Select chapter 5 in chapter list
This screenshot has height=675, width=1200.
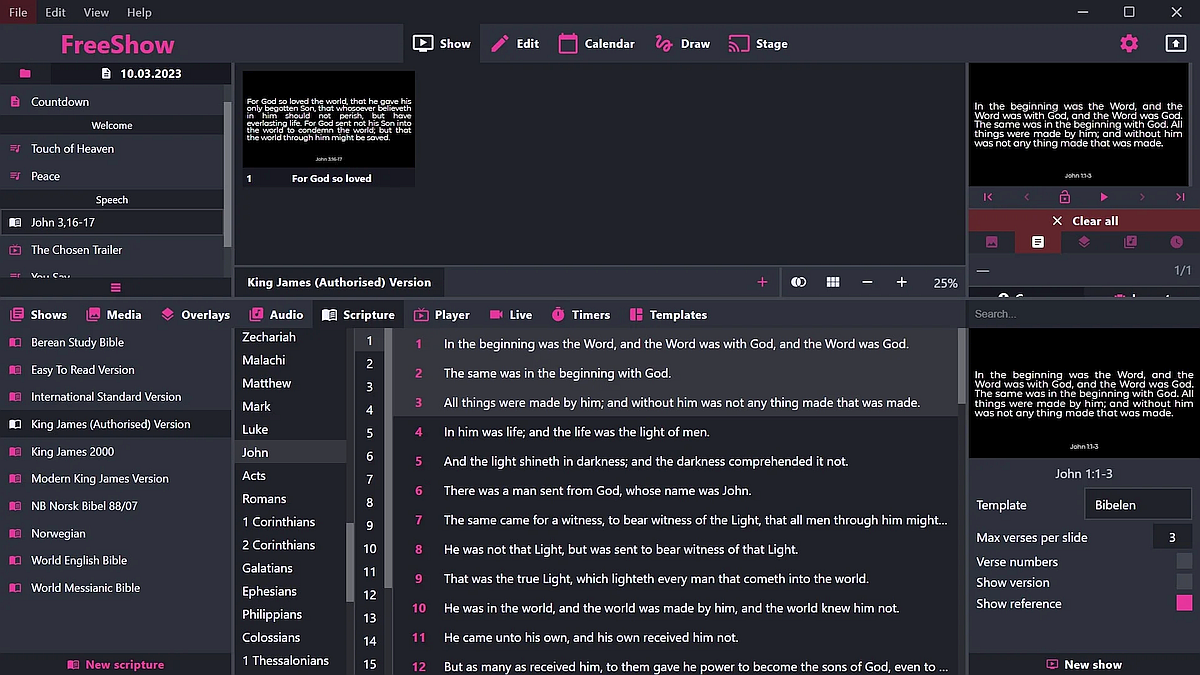tap(369, 433)
